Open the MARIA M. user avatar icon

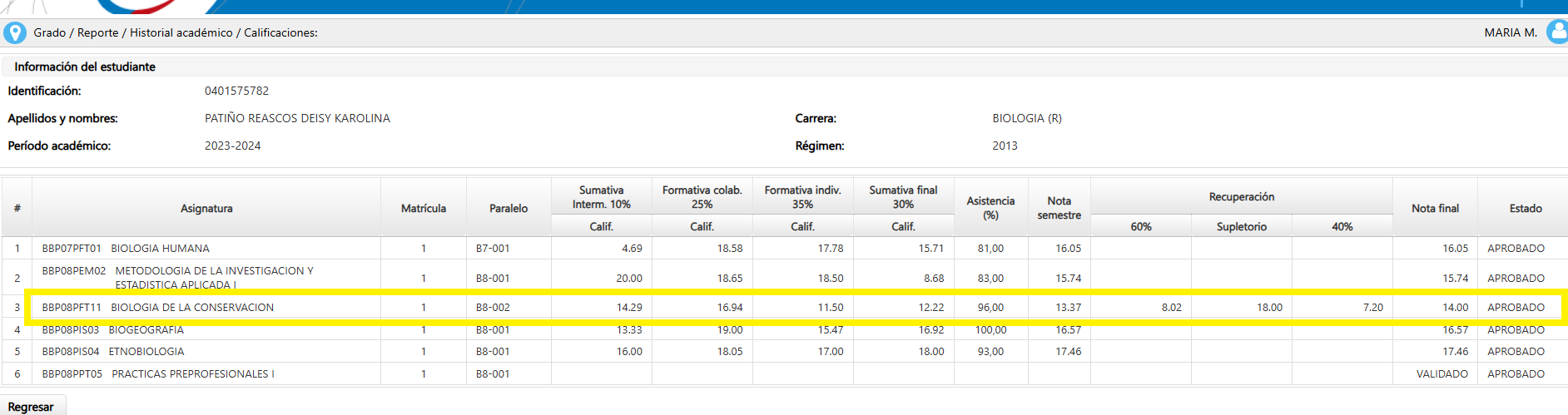click(1556, 32)
